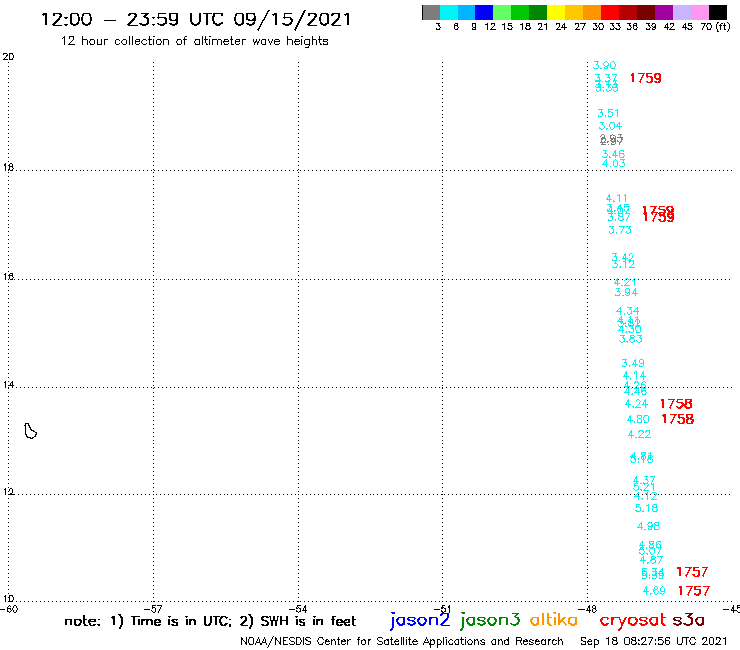Click the red 'cryosat' satellite label
Image resolution: width=740 pixels, height=650 pixels.
click(x=632, y=621)
